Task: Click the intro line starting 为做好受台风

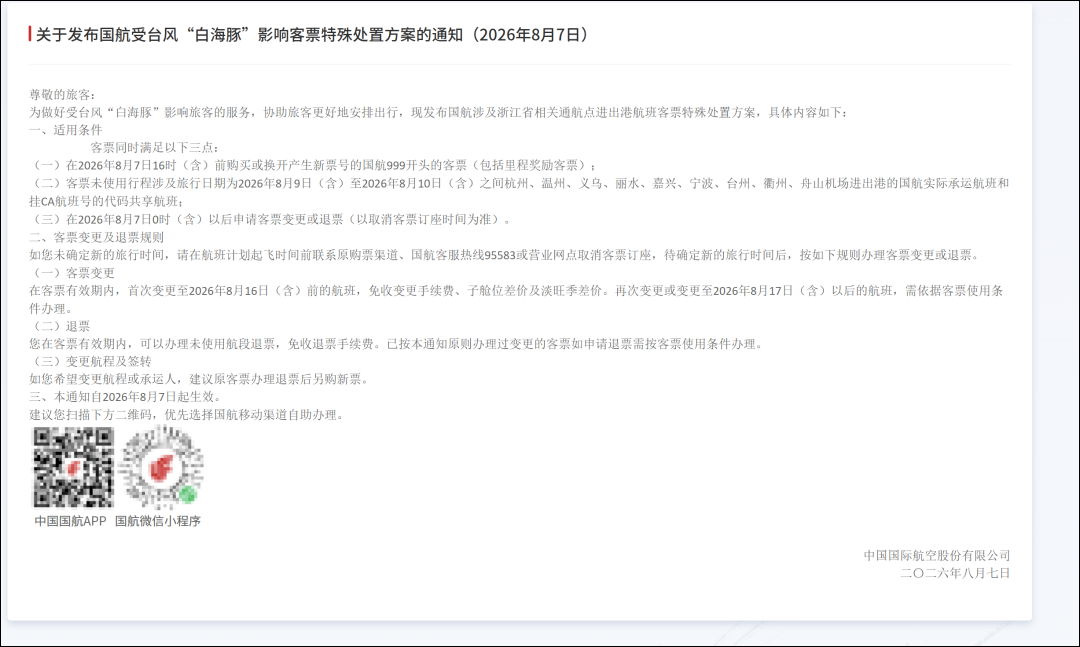Action: (439, 112)
